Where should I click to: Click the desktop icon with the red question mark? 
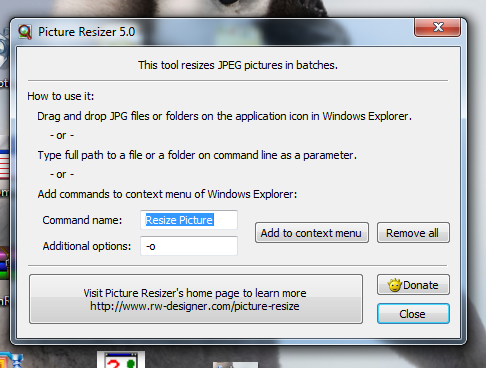121,360
